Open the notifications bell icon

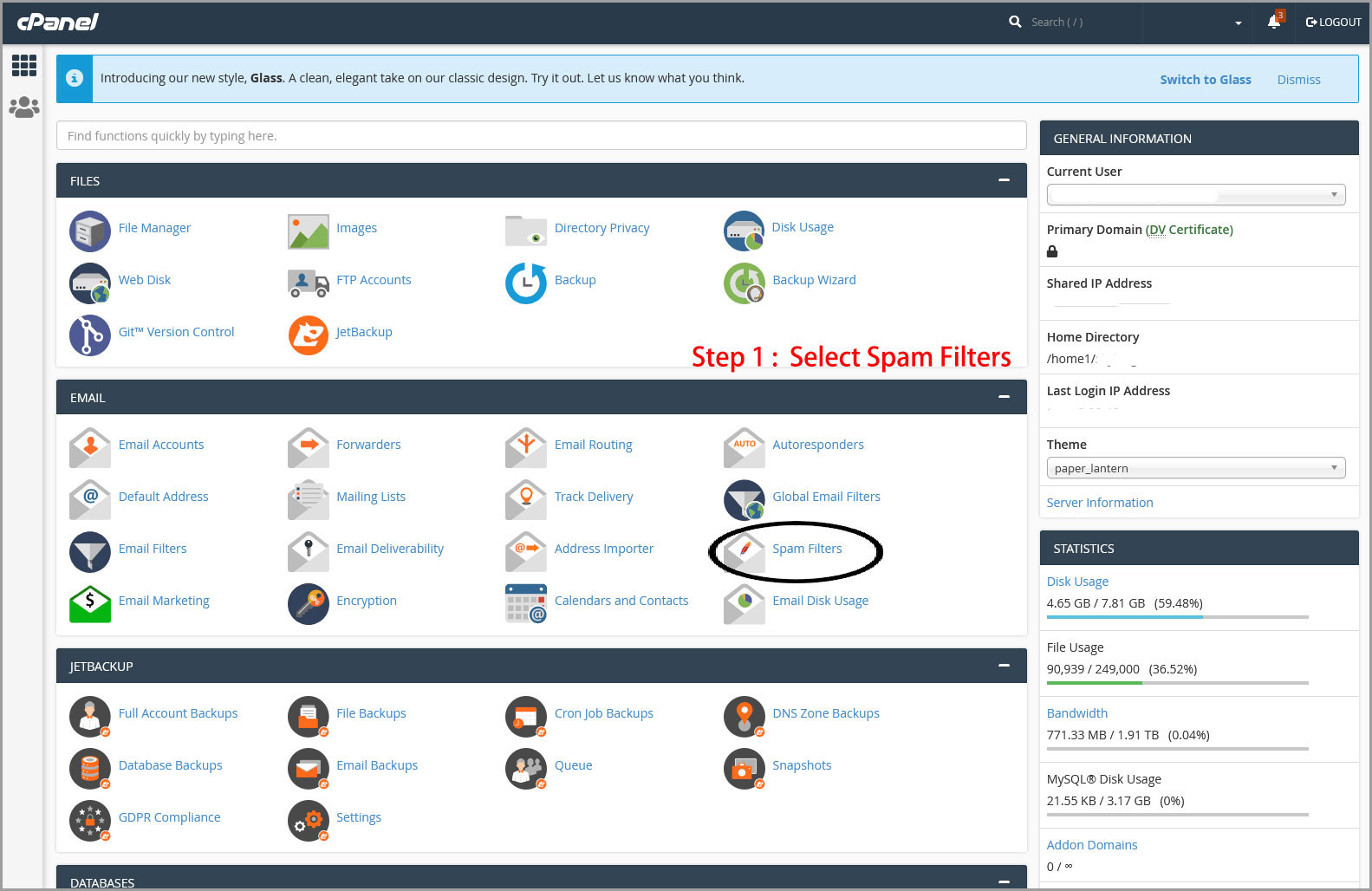point(1274,22)
